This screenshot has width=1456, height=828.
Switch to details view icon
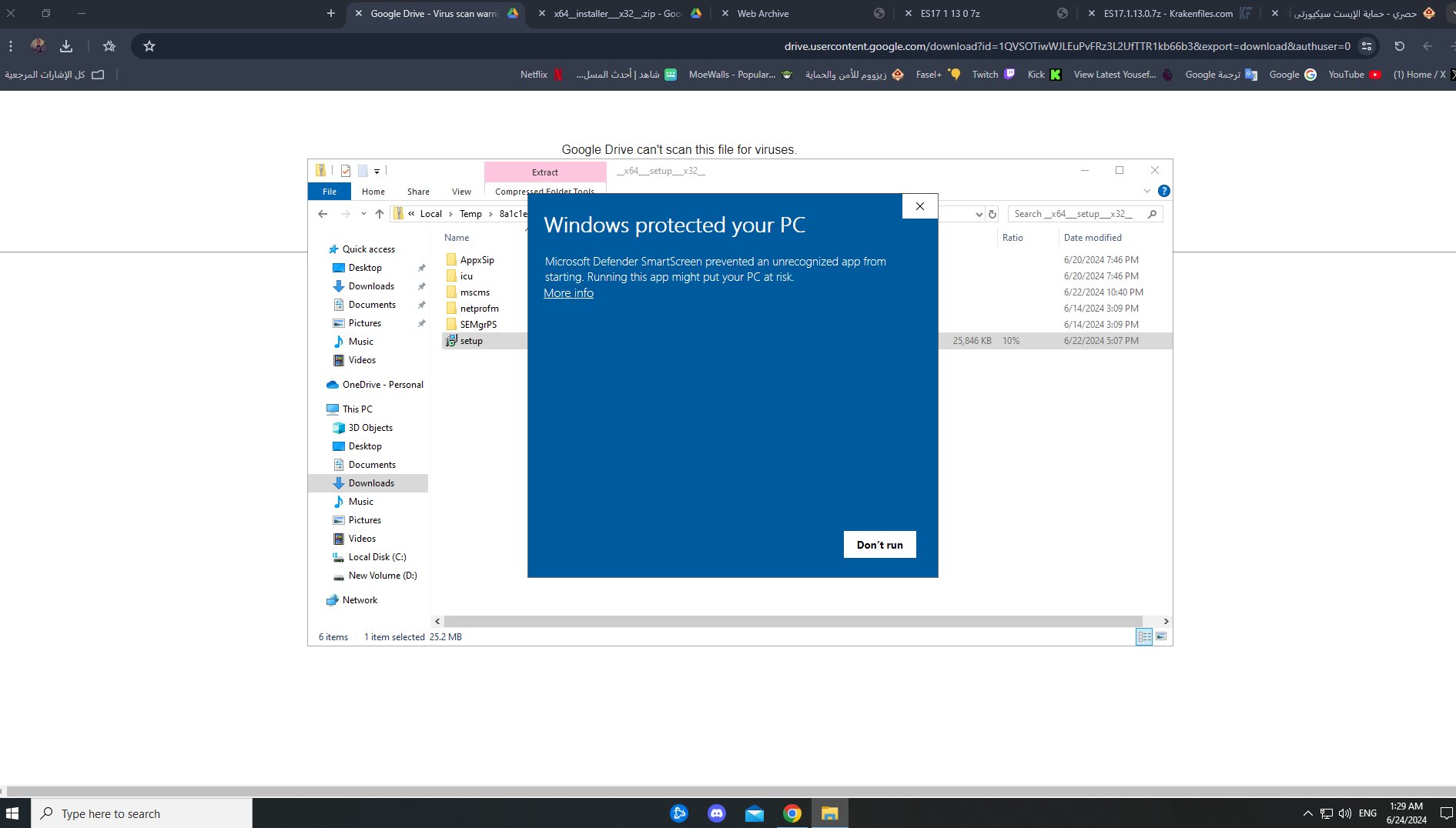point(1144,636)
